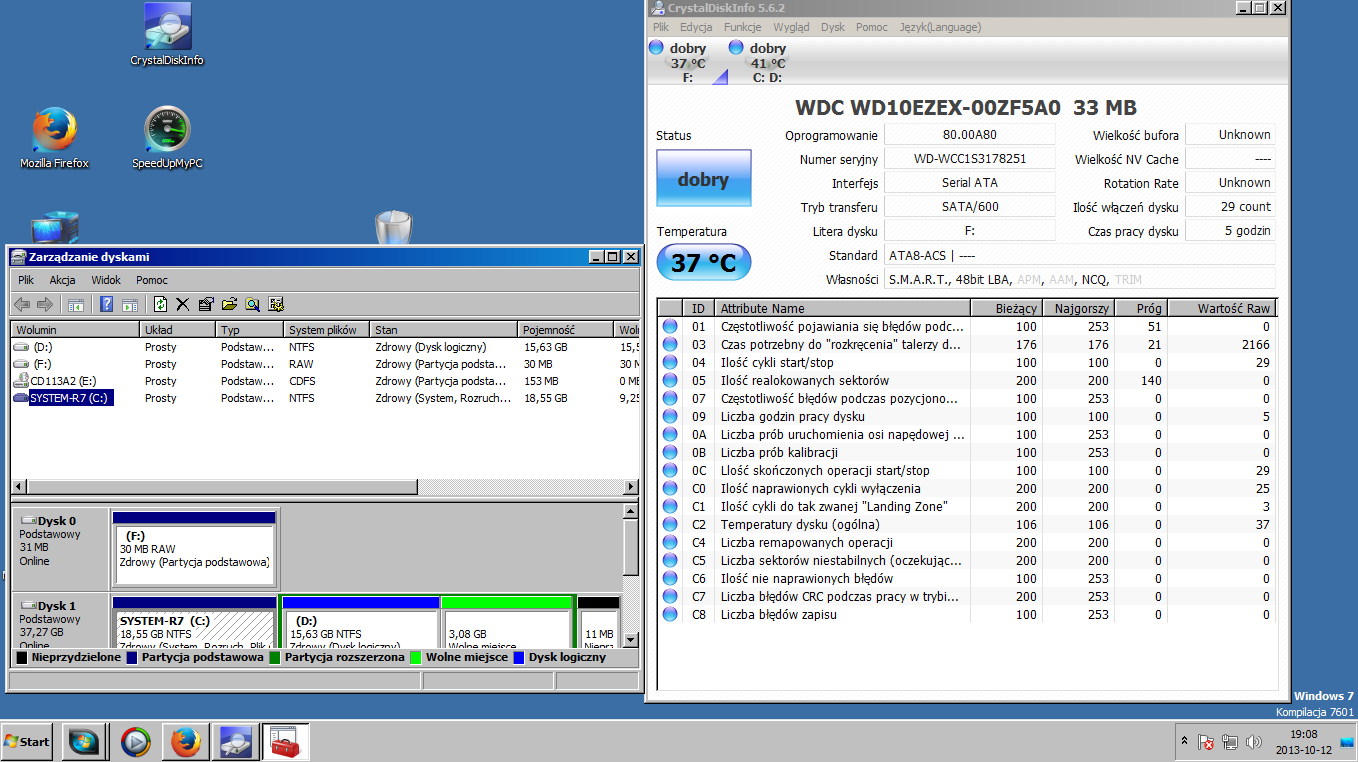The image size is (1358, 762).
Task: Click the magnifier explore icon in toolbar
Action: [x=253, y=304]
